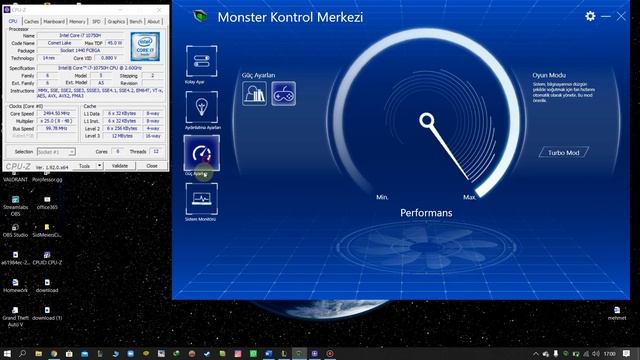
Task: Select the office365 desktop icon
Action: pyautogui.click(x=47, y=203)
